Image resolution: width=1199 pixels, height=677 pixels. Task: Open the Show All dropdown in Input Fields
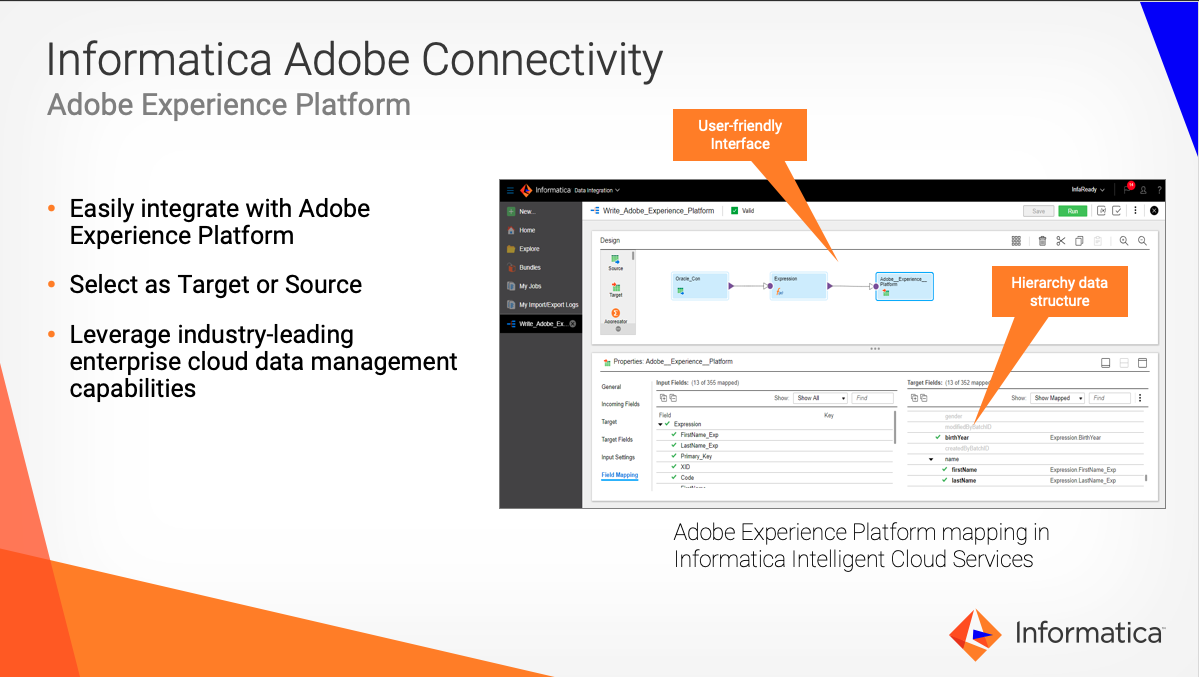click(x=818, y=397)
